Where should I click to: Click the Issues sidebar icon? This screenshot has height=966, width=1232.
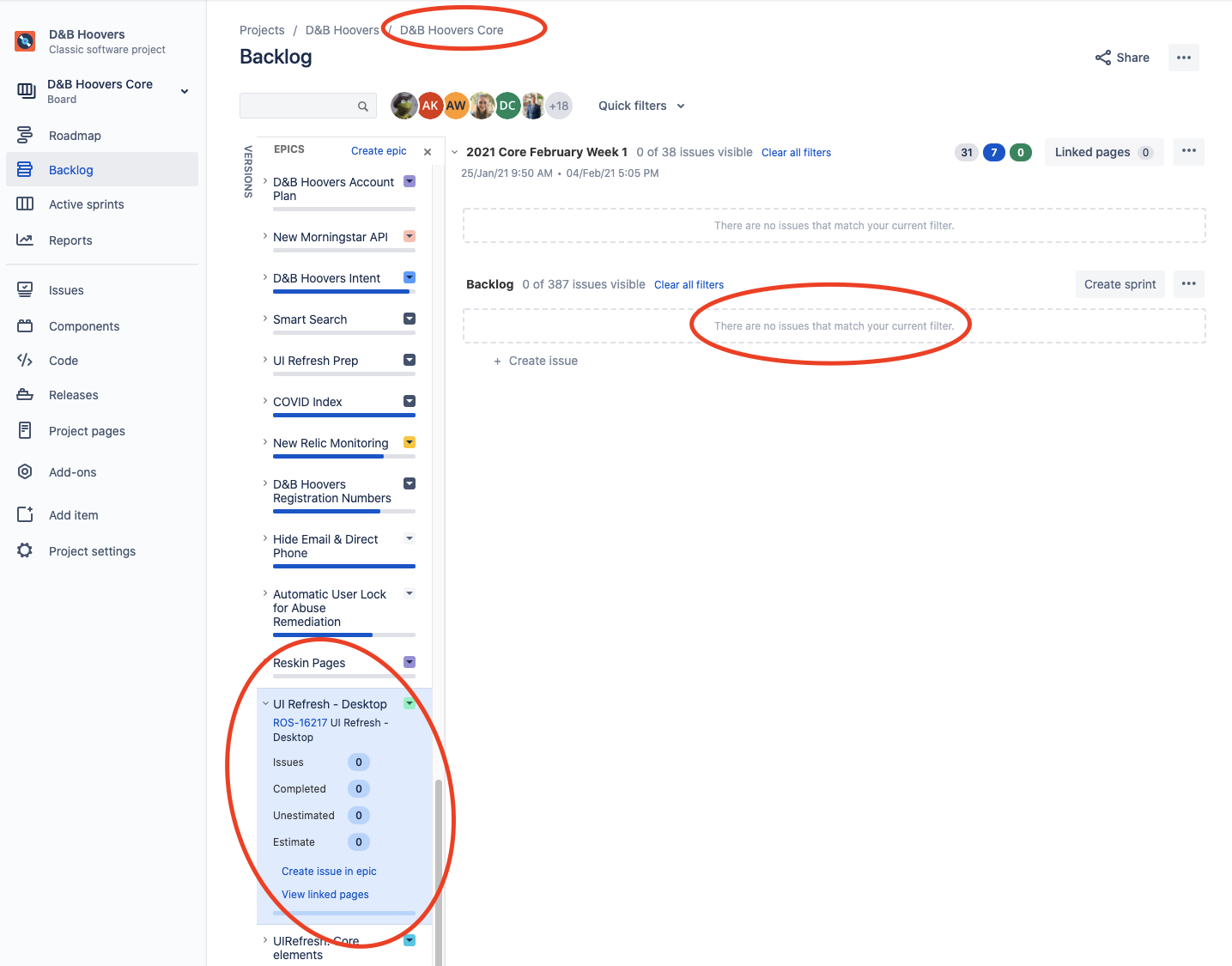click(25, 289)
